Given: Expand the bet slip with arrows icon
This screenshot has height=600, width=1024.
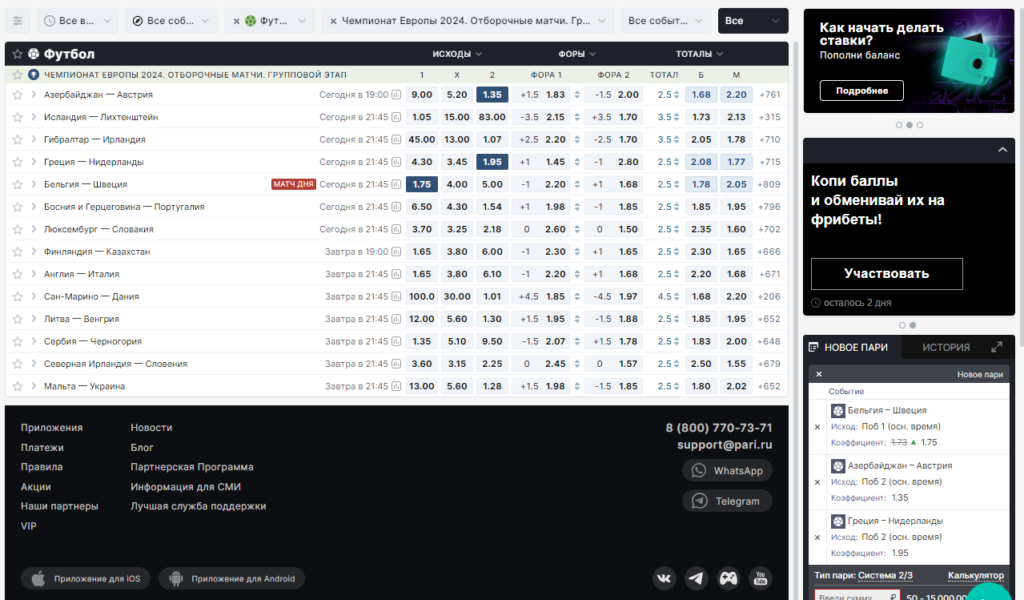Looking at the screenshot, I should tap(997, 347).
